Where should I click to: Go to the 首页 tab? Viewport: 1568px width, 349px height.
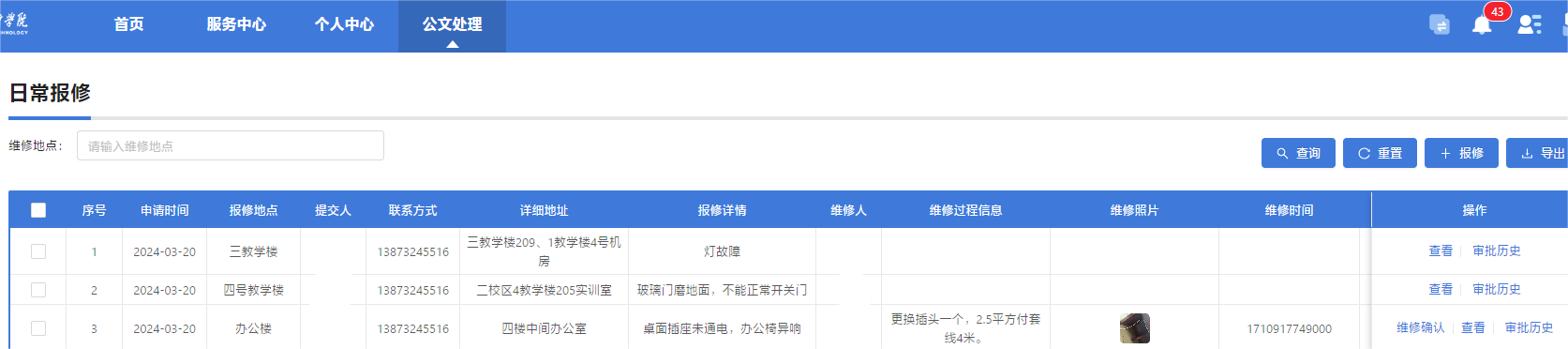(129, 24)
